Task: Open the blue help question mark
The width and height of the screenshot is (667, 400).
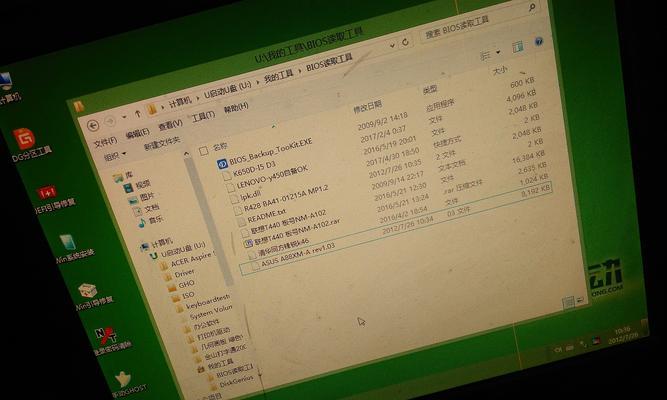Action: tap(539, 42)
